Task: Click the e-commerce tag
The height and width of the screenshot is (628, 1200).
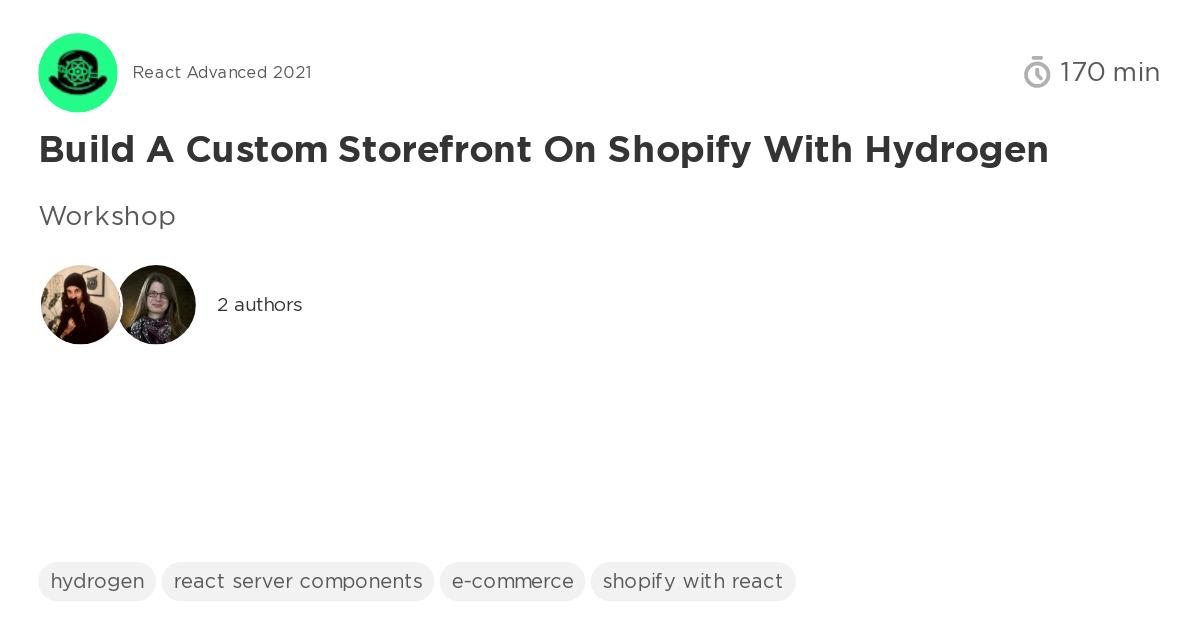Action: [x=512, y=581]
